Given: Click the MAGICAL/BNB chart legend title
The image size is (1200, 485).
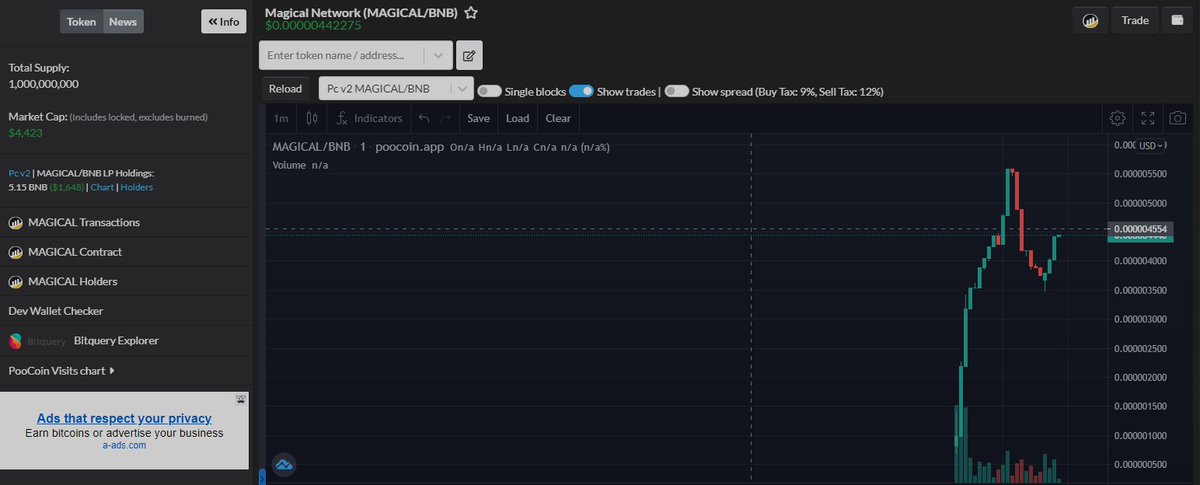Looking at the screenshot, I should [312, 147].
